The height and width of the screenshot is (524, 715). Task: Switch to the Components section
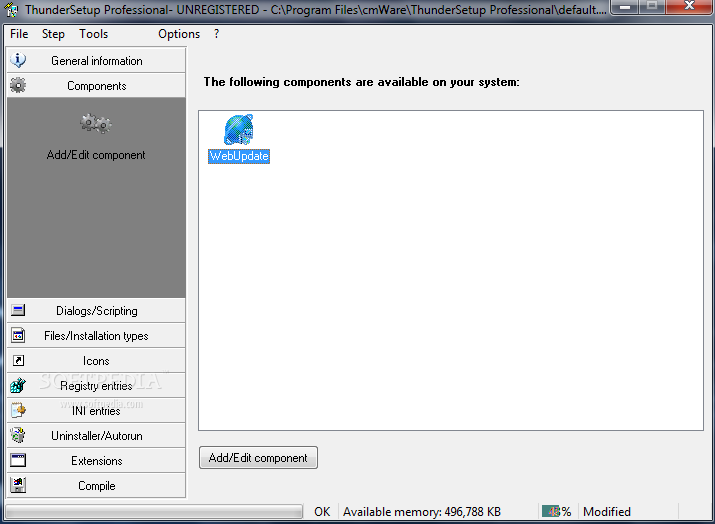pyautogui.click(x=96, y=85)
